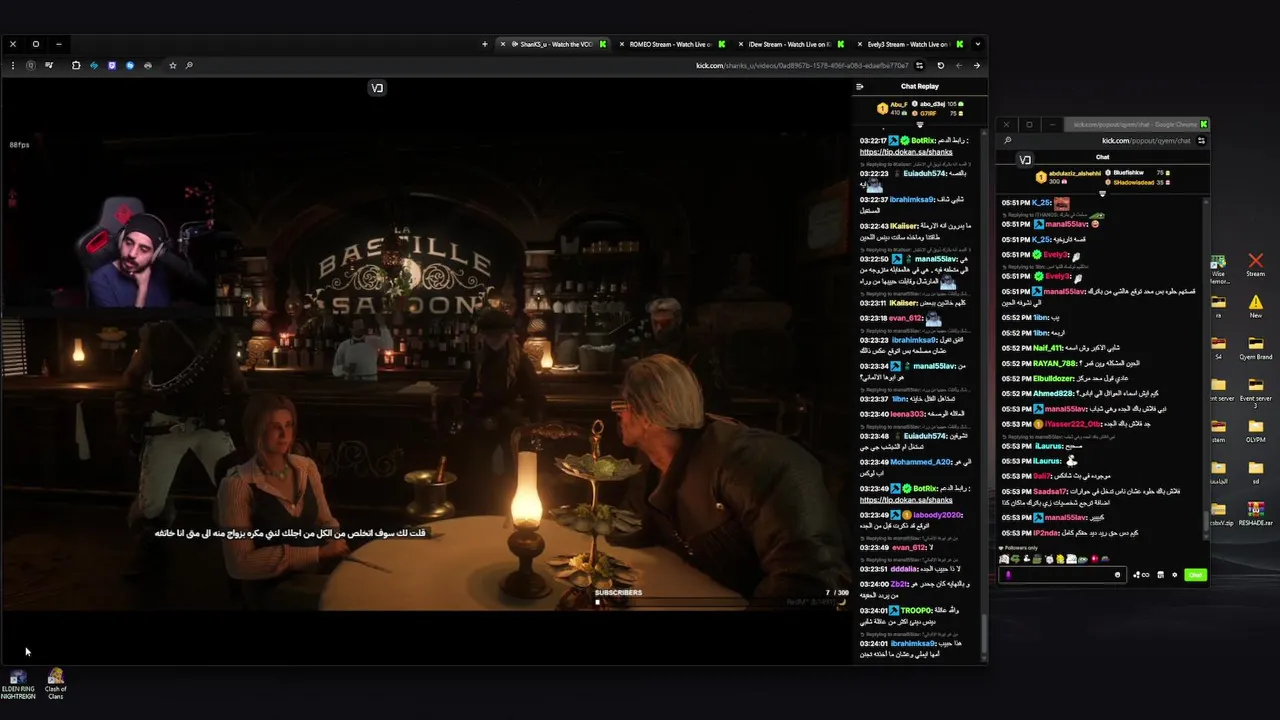
Task: Click the purple shield extension icon
Action: click(112, 66)
